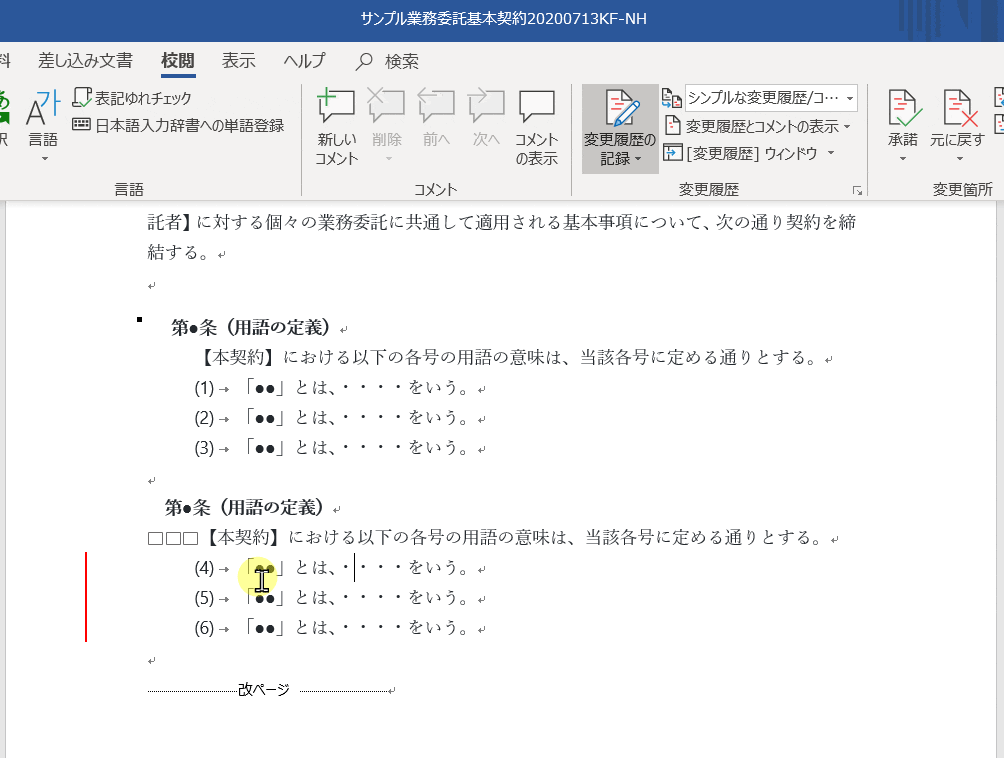Click the 削除 comment delete icon
This screenshot has width=1004, height=758.
pyautogui.click(x=386, y=106)
